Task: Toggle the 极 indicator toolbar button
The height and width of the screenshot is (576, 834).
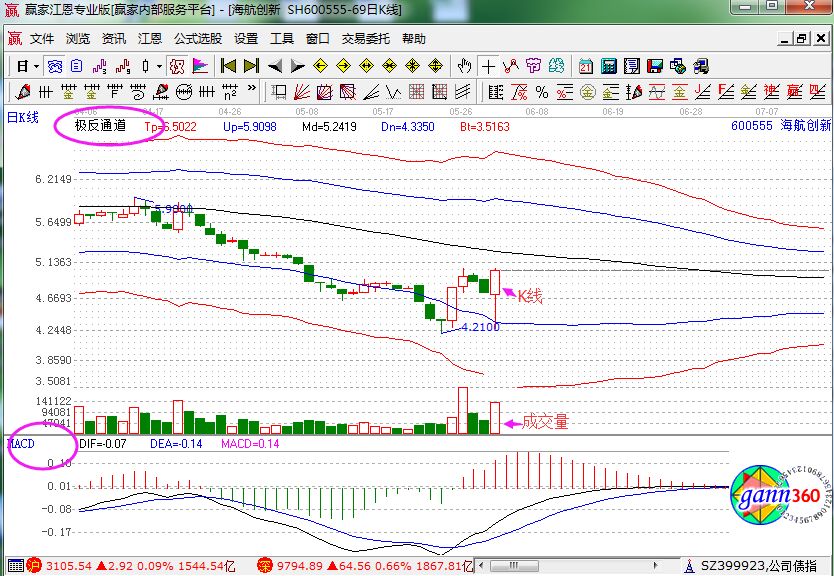Action: point(177,66)
